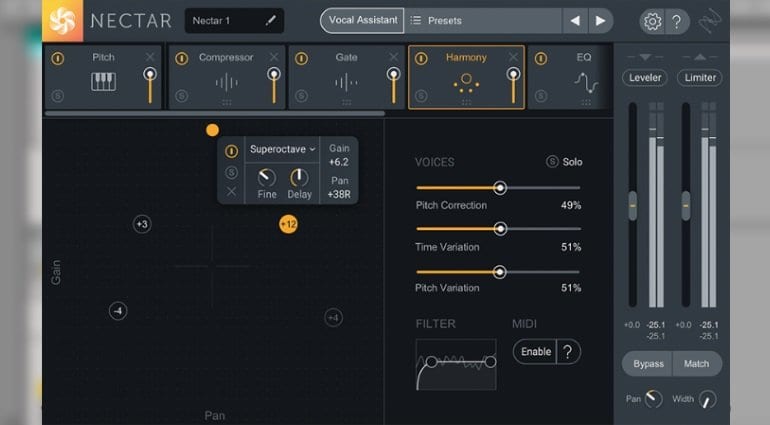Select the Gate module
The height and width of the screenshot is (425, 770).
pyautogui.click(x=346, y=77)
